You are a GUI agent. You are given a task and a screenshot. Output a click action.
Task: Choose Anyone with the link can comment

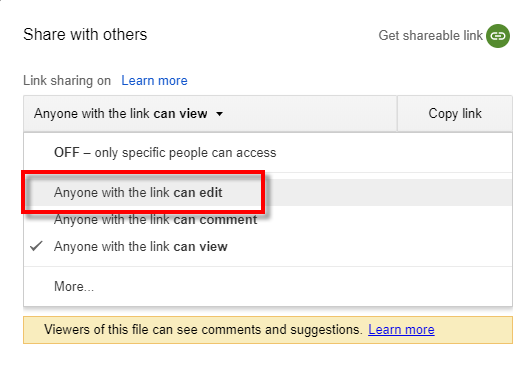tap(268, 219)
